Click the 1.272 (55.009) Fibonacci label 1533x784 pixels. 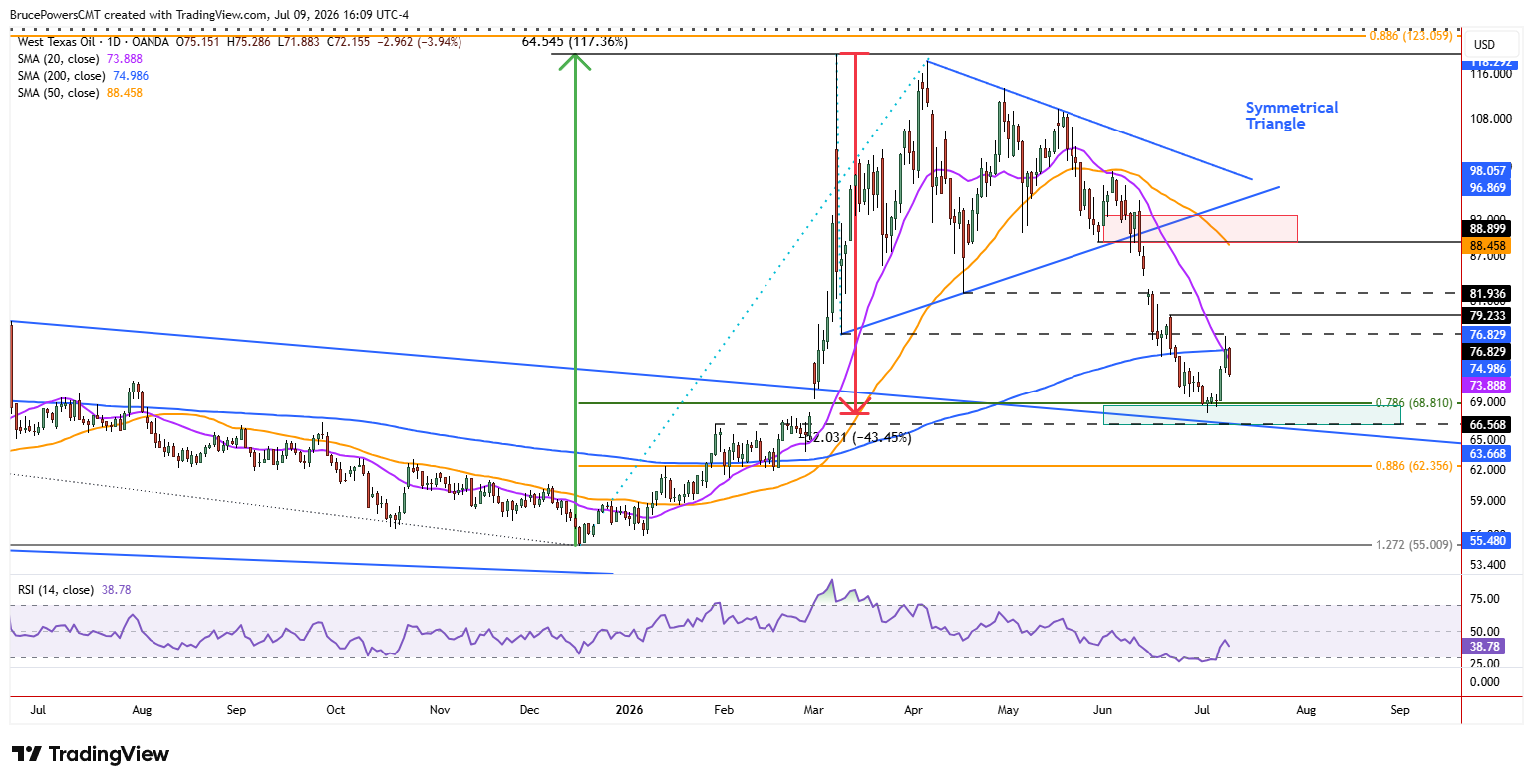click(x=1413, y=545)
